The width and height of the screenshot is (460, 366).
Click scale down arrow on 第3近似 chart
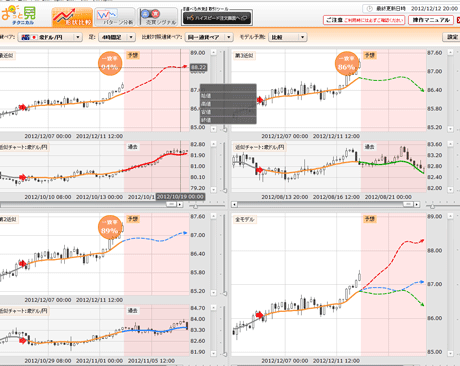tap(450, 129)
